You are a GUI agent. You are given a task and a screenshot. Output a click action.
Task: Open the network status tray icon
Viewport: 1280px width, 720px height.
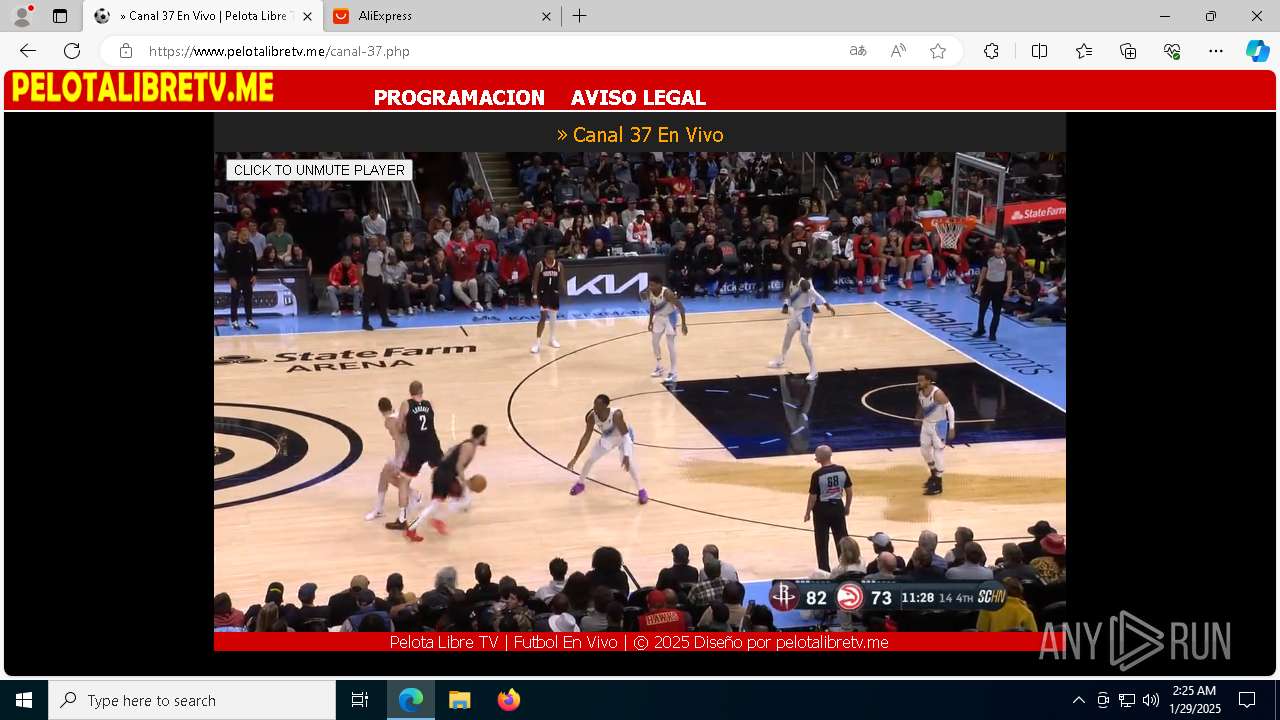pyautogui.click(x=1127, y=700)
